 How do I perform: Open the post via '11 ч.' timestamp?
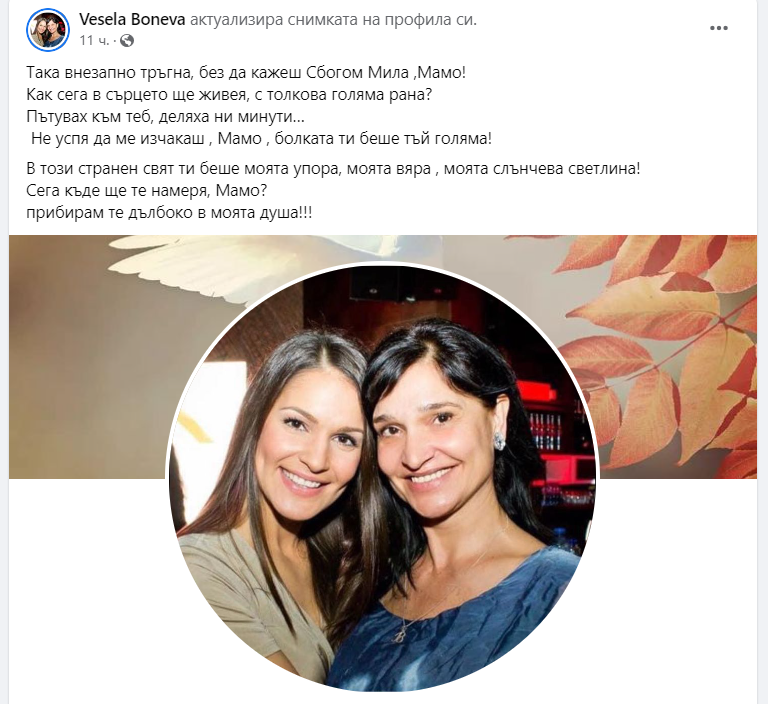click(94, 40)
